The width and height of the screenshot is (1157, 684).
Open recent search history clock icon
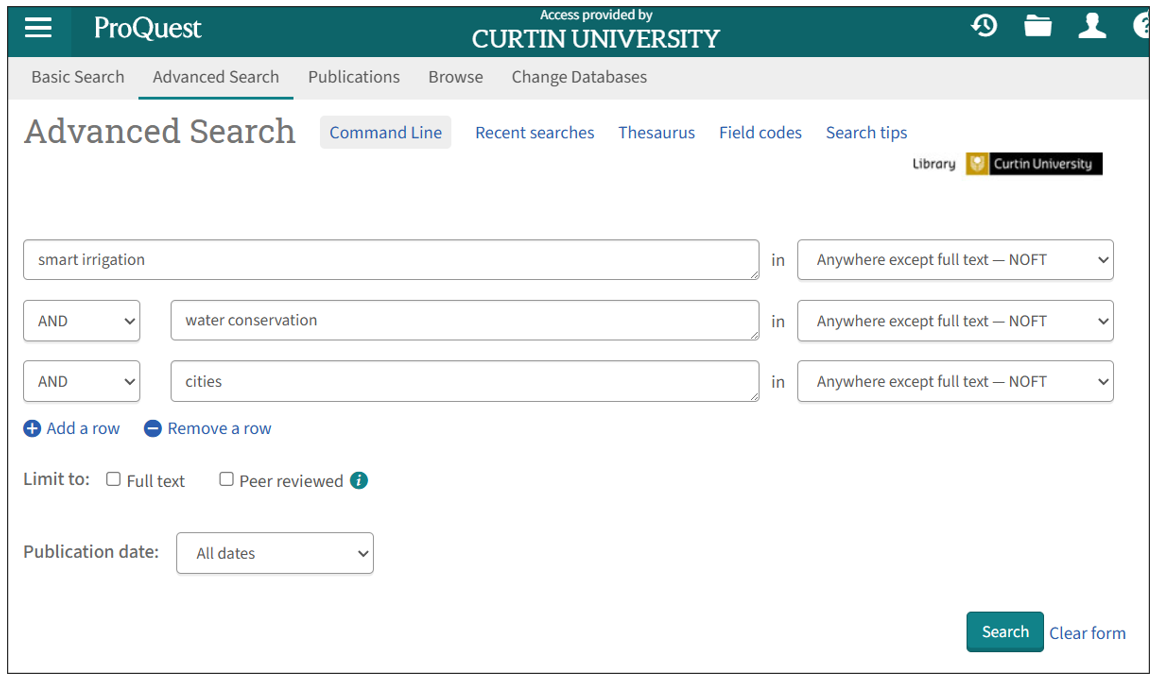(984, 25)
